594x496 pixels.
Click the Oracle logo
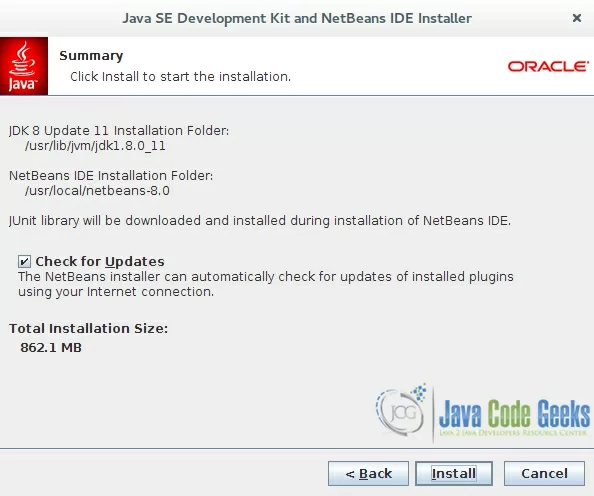548,66
